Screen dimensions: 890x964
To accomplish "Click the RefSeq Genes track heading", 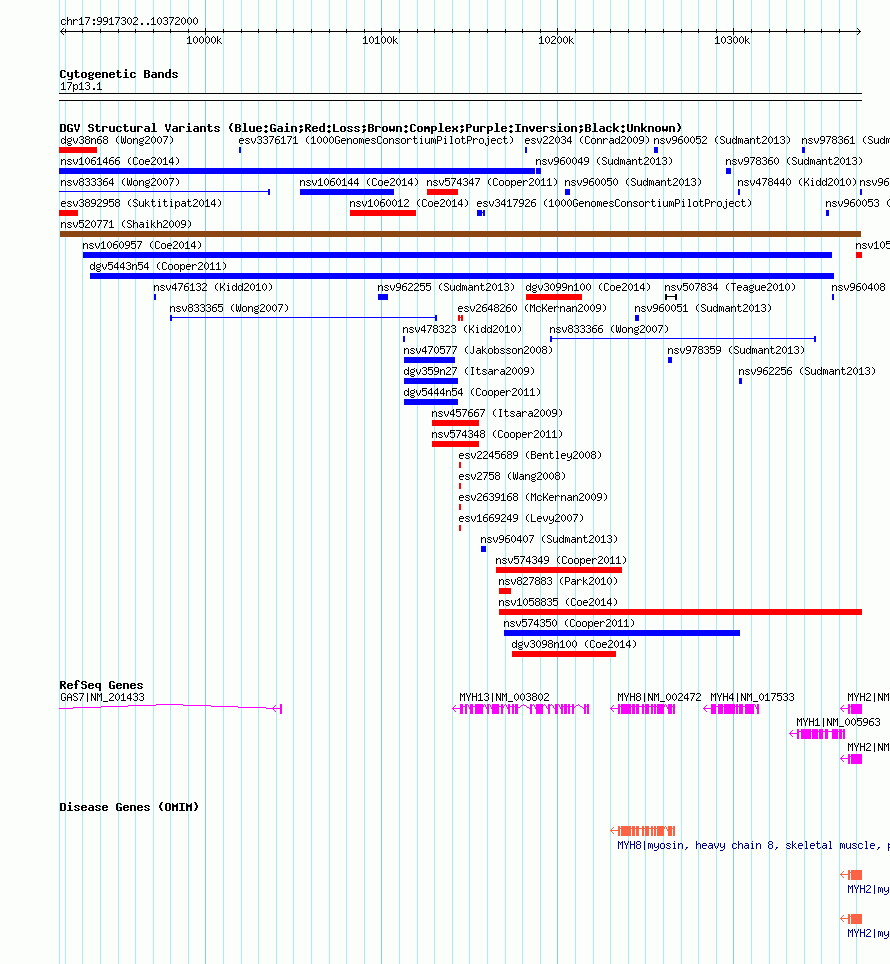I will [101, 685].
